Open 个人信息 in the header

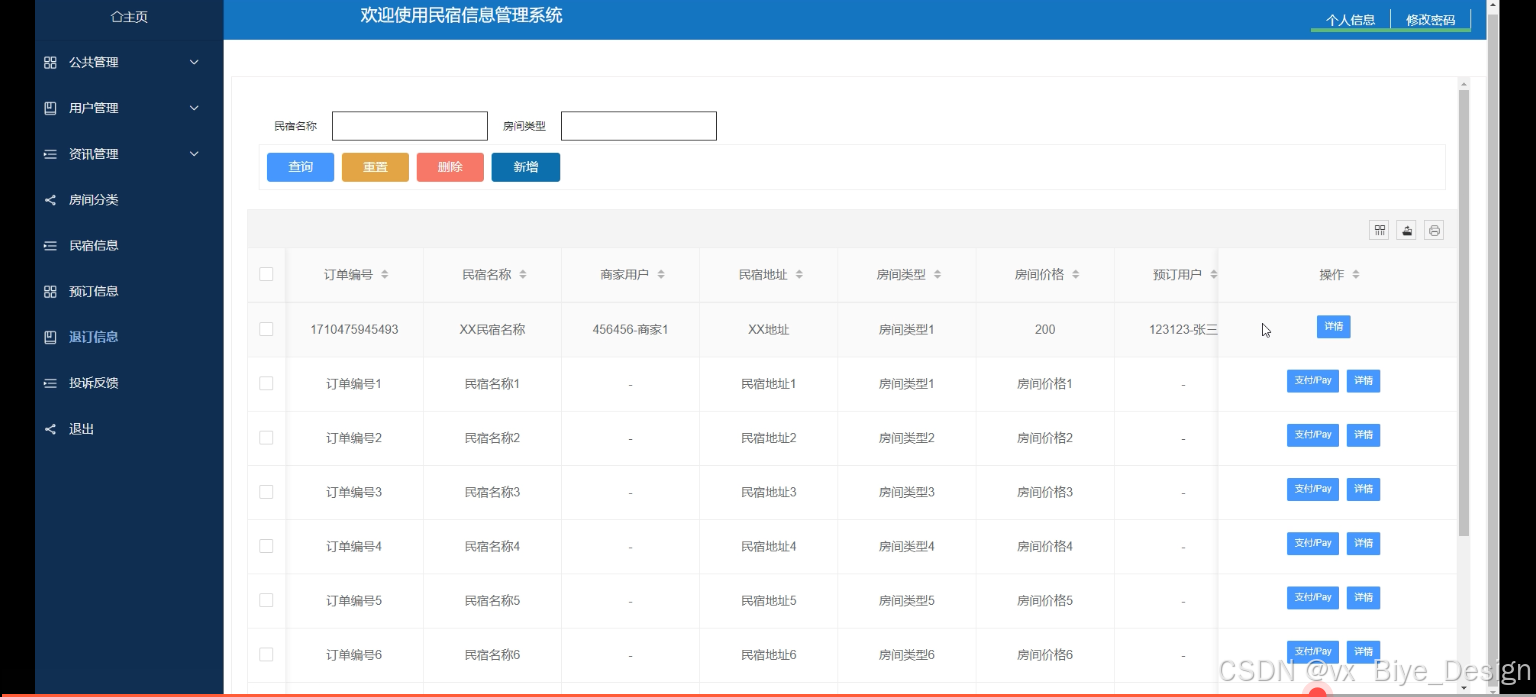pyautogui.click(x=1350, y=20)
